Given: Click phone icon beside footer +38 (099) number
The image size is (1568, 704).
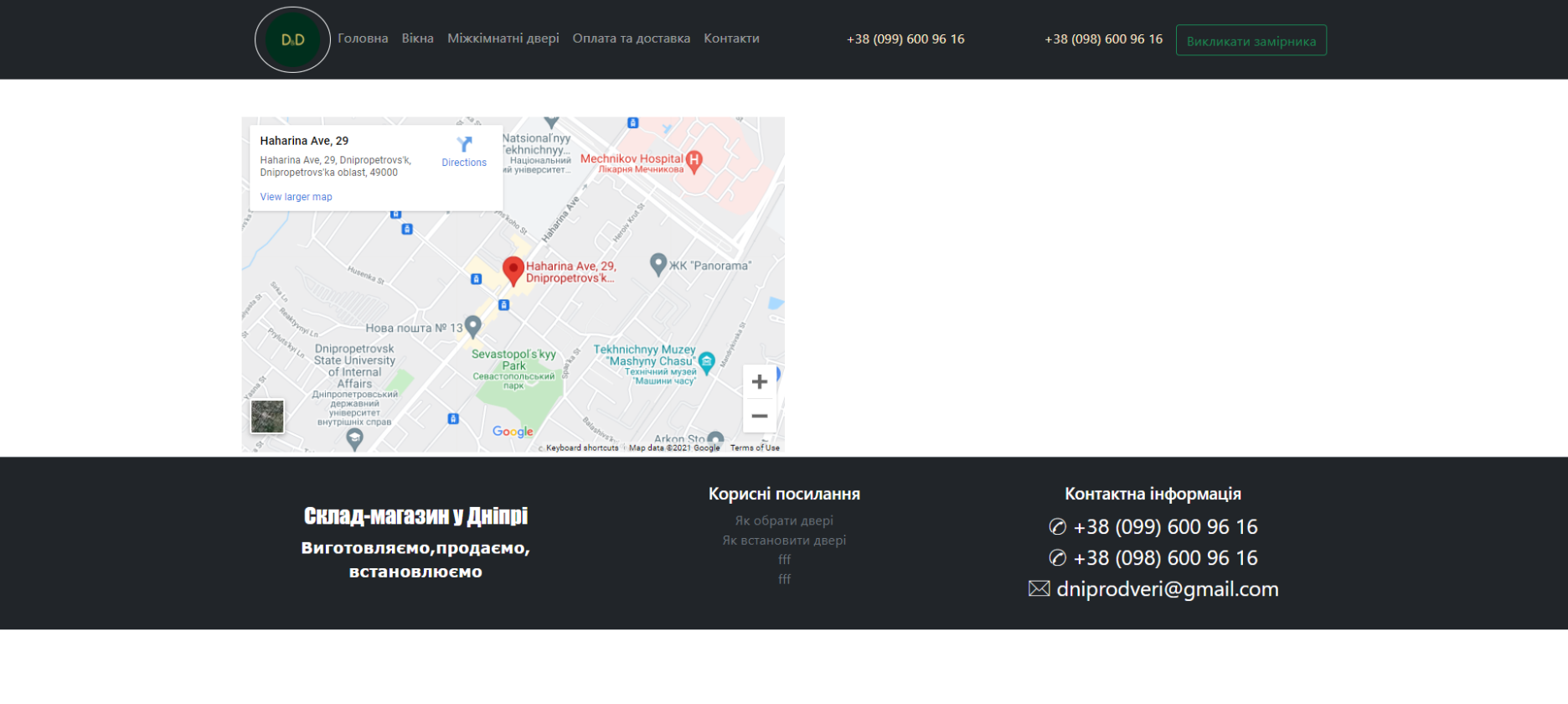Looking at the screenshot, I should (x=1057, y=526).
